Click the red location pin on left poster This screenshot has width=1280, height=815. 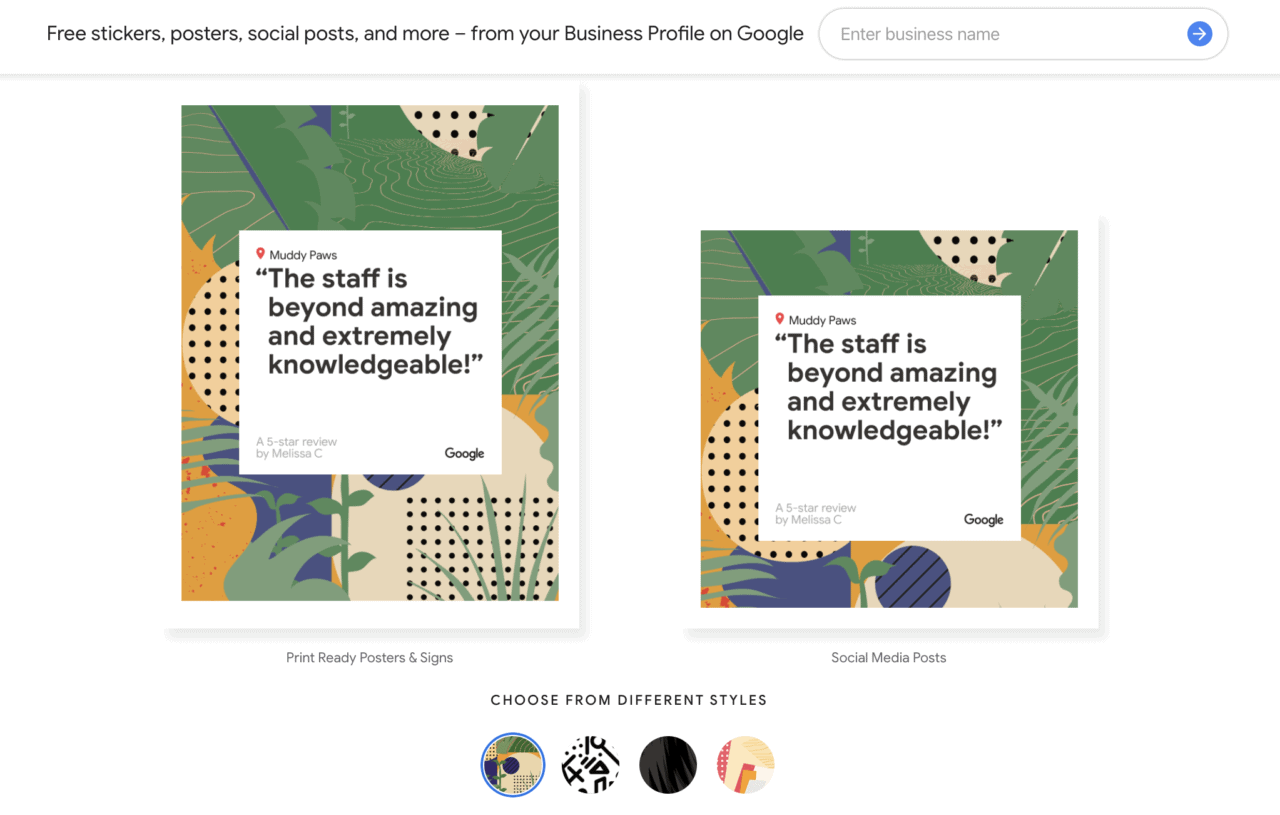pos(261,254)
